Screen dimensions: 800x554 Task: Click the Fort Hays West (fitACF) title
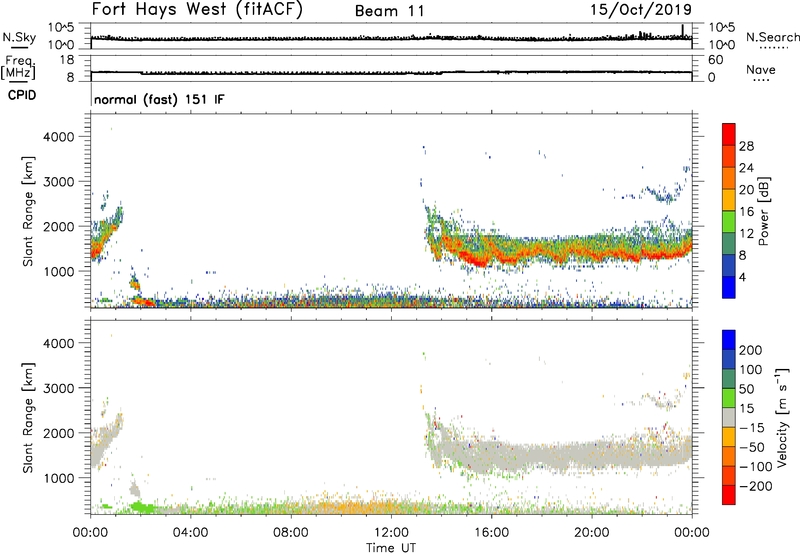(x=197, y=9)
